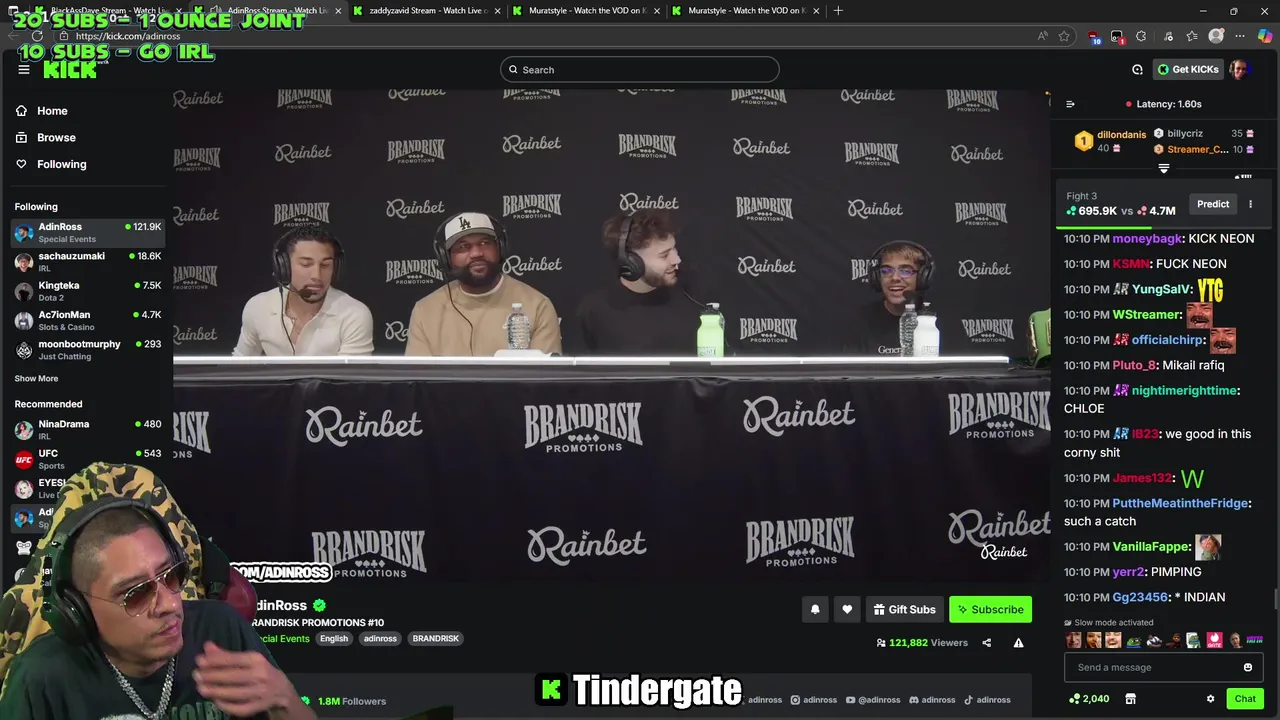Click the green Chat send button
Image resolution: width=1280 pixels, height=720 pixels.
point(1245,699)
